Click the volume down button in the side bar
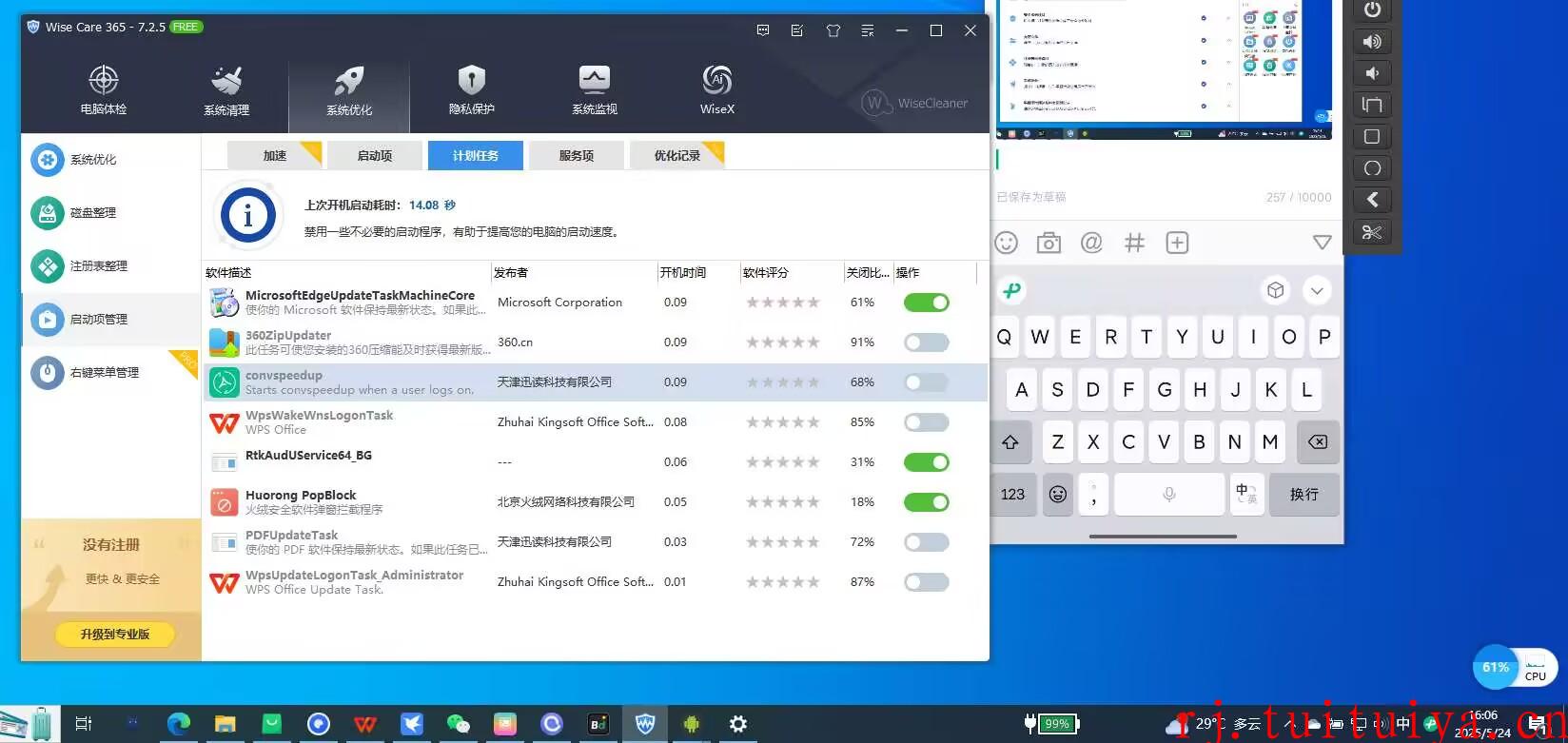 coord(1372,73)
